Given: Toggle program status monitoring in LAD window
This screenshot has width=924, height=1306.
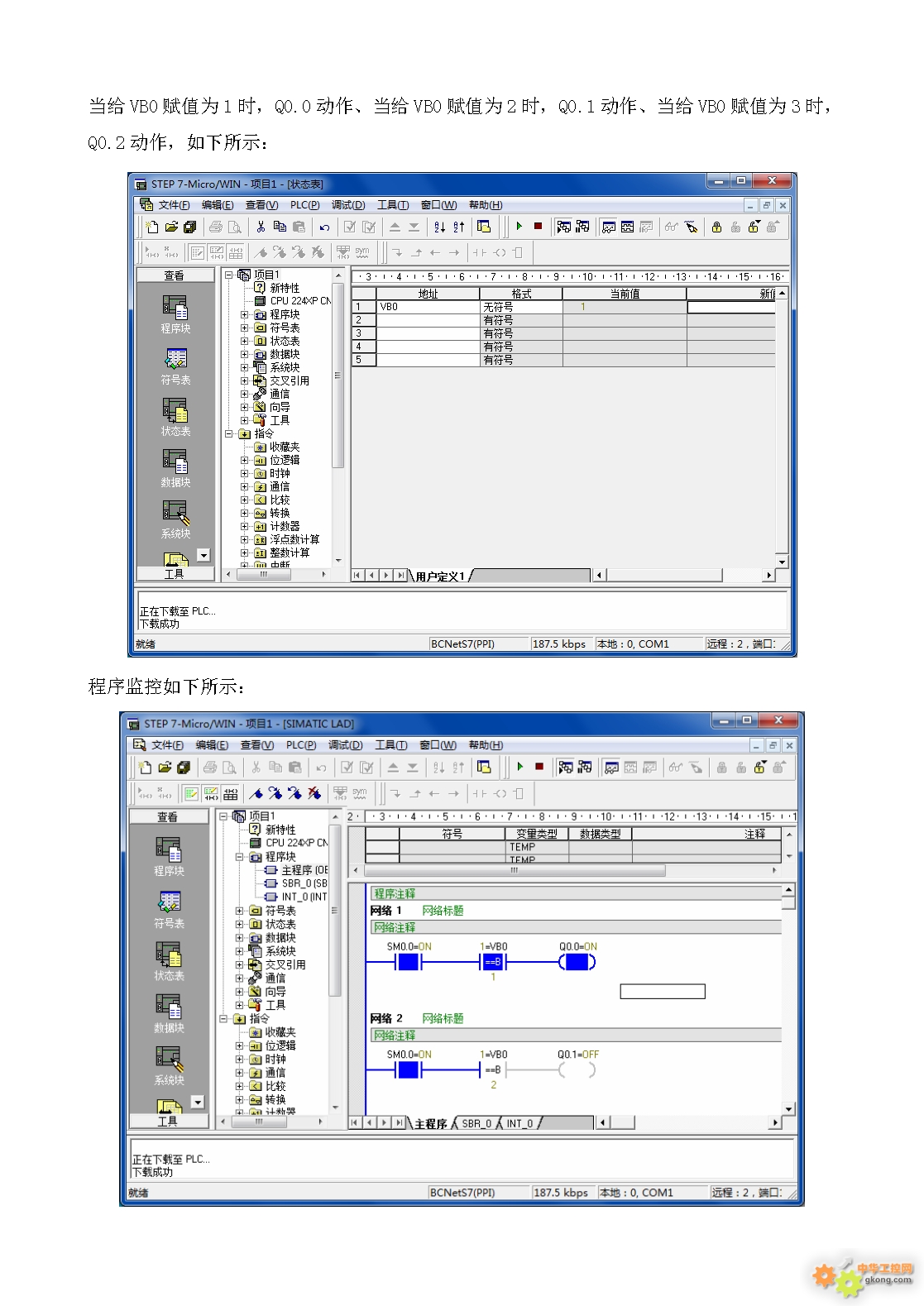Looking at the screenshot, I should (x=565, y=767).
